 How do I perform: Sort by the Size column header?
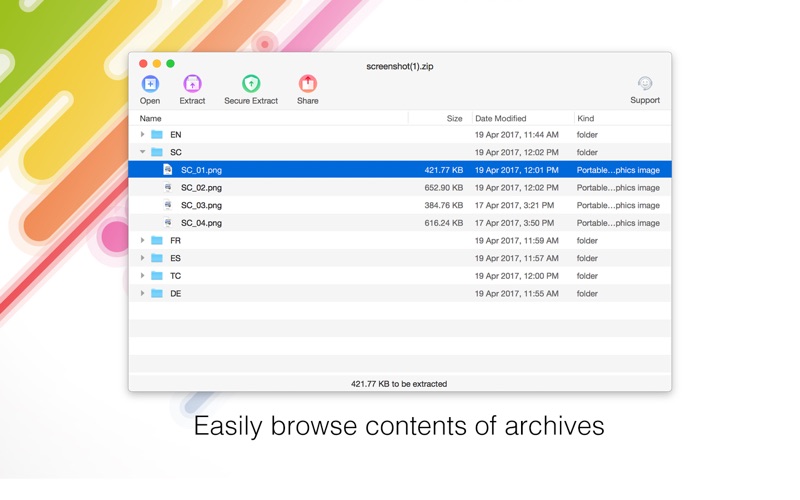440,119
